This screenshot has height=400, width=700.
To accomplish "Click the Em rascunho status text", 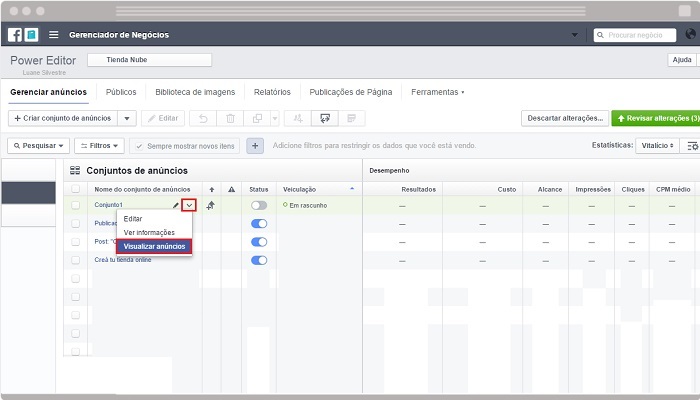I will pyautogui.click(x=308, y=205).
